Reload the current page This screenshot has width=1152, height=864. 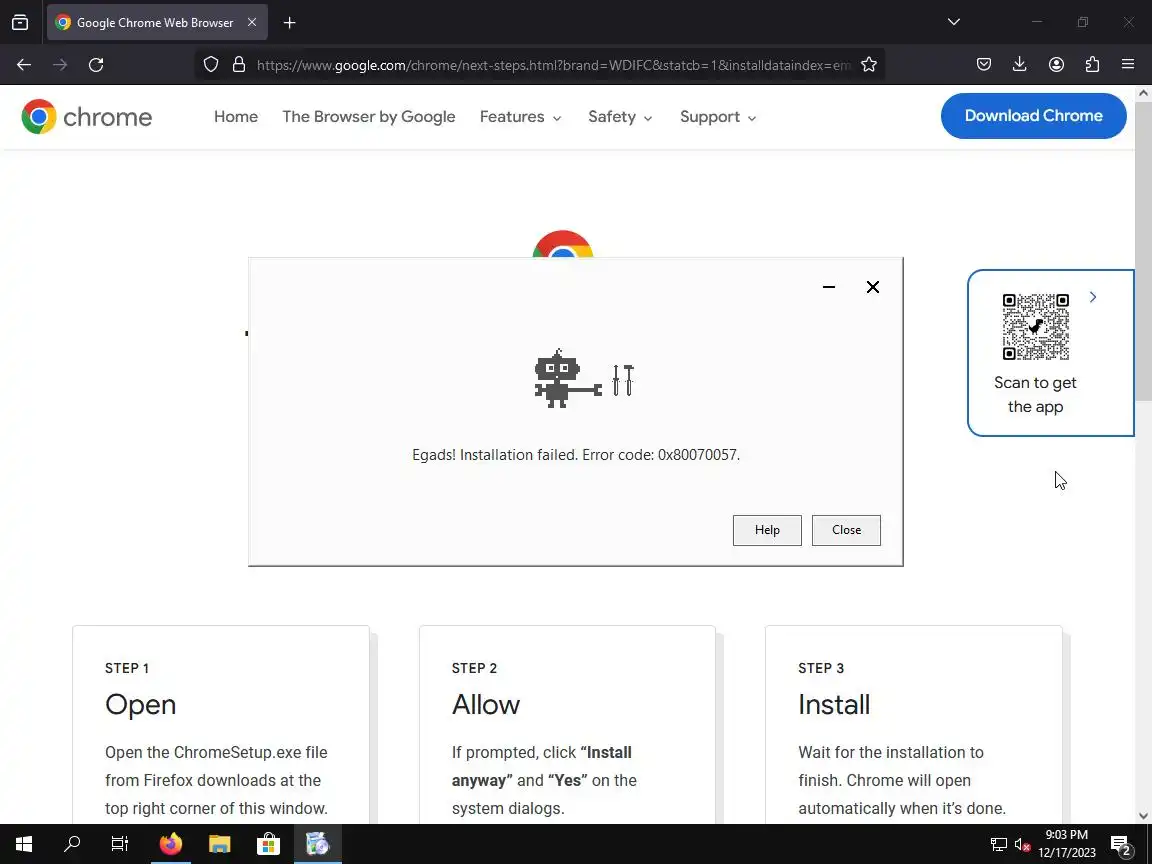click(96, 65)
